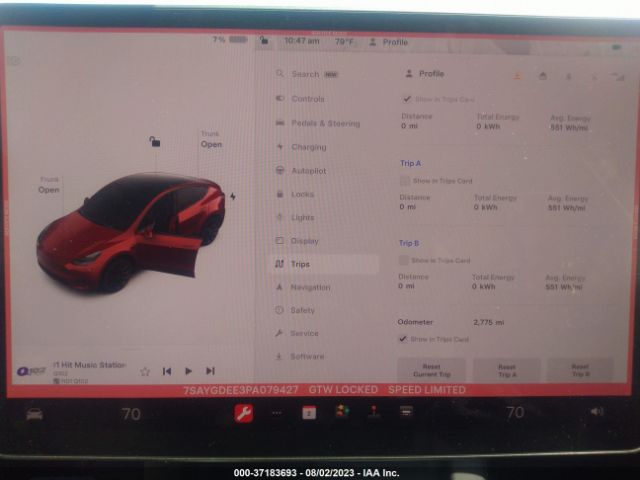The height and width of the screenshot is (480, 640).
Task: Tap the lock icon in the top status bar
Action: coord(264,40)
